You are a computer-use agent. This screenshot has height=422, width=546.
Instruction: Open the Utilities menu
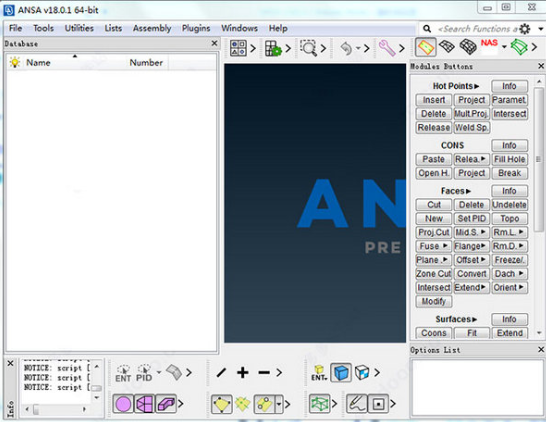(x=79, y=28)
